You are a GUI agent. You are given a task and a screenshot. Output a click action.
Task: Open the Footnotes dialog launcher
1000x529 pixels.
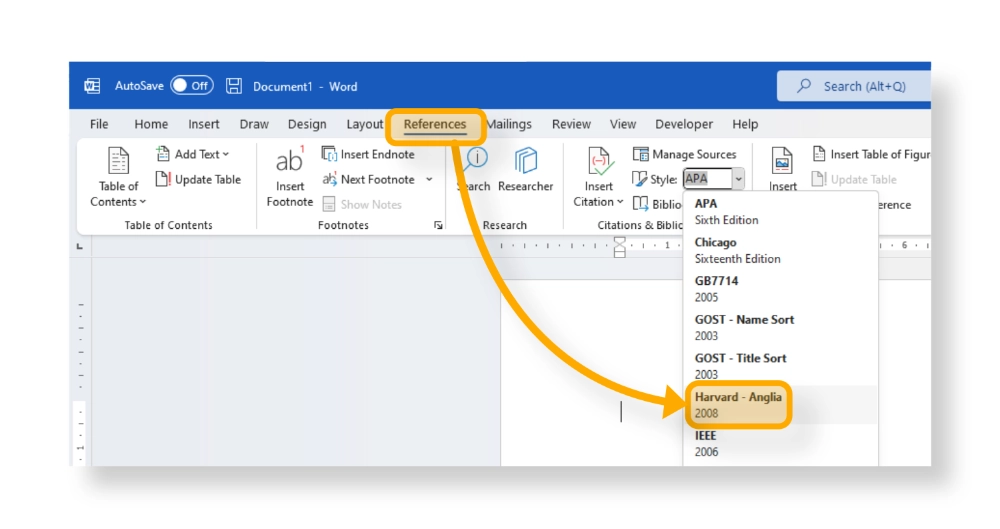(x=438, y=226)
